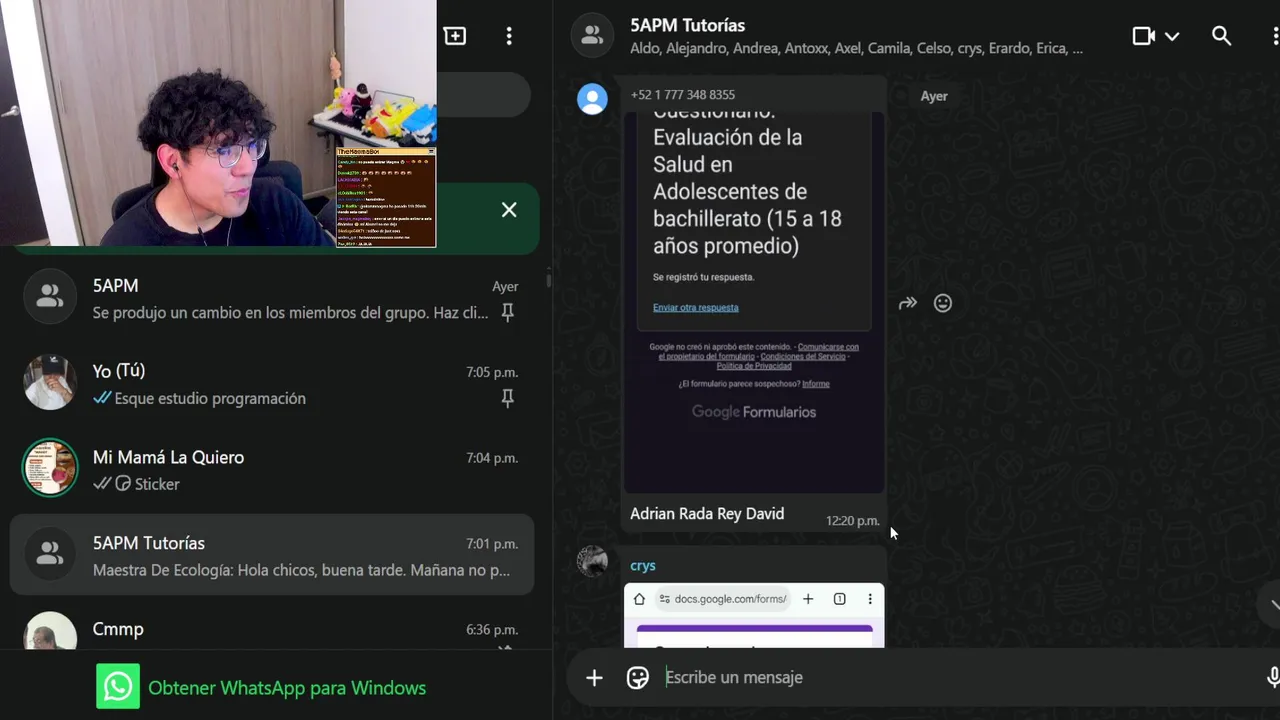This screenshot has width=1280, height=720.
Task: Click the sidebar search bar
Action: 483,96
